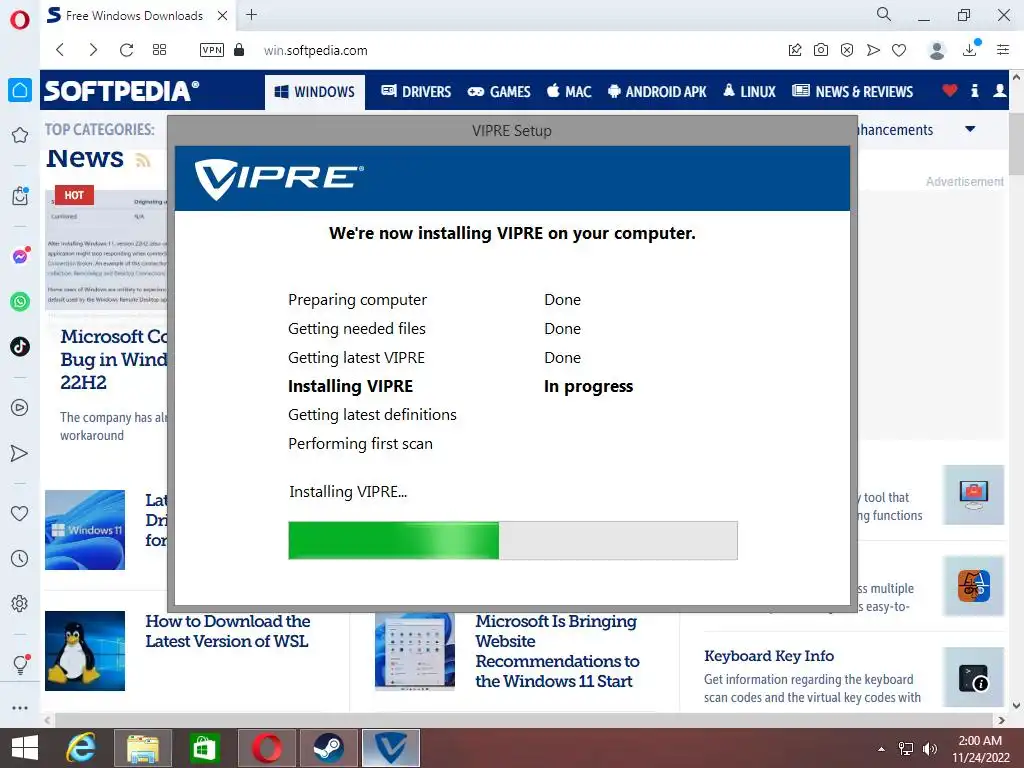Image resolution: width=1024 pixels, height=768 pixels.
Task: Go forward to the next page
Action: pos(93,50)
